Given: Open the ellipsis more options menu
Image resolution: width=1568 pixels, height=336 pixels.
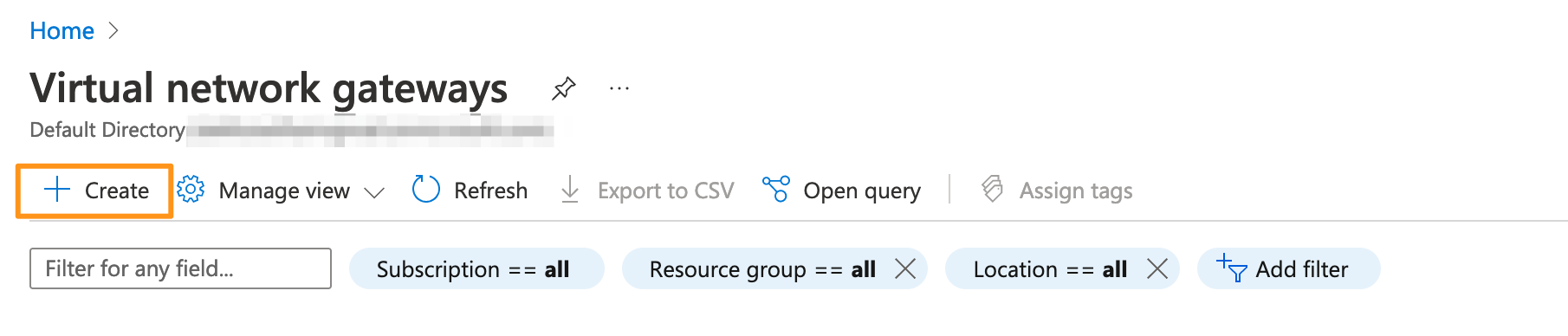Looking at the screenshot, I should pyautogui.click(x=619, y=88).
